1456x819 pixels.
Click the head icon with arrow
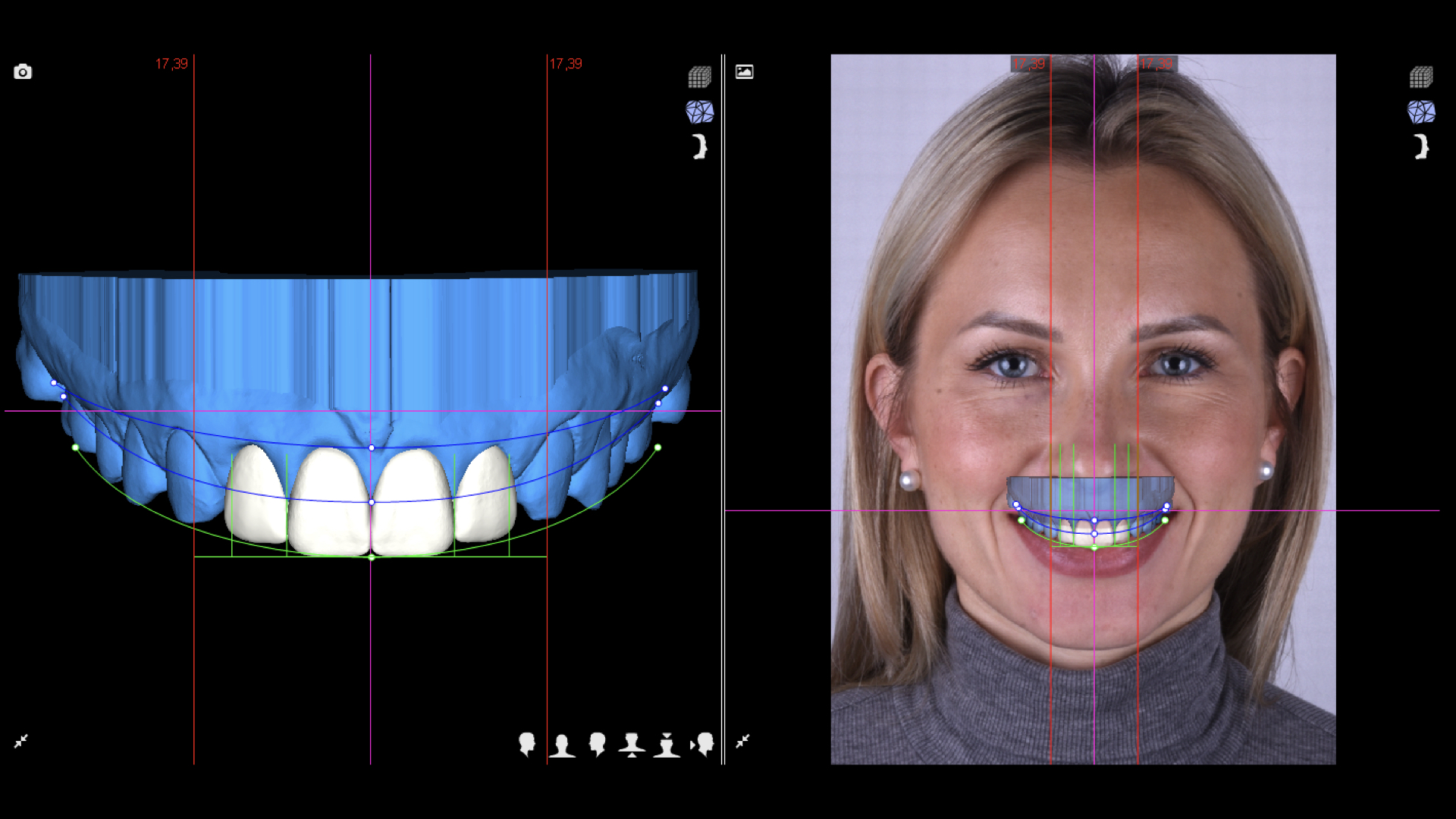pyautogui.click(x=703, y=744)
